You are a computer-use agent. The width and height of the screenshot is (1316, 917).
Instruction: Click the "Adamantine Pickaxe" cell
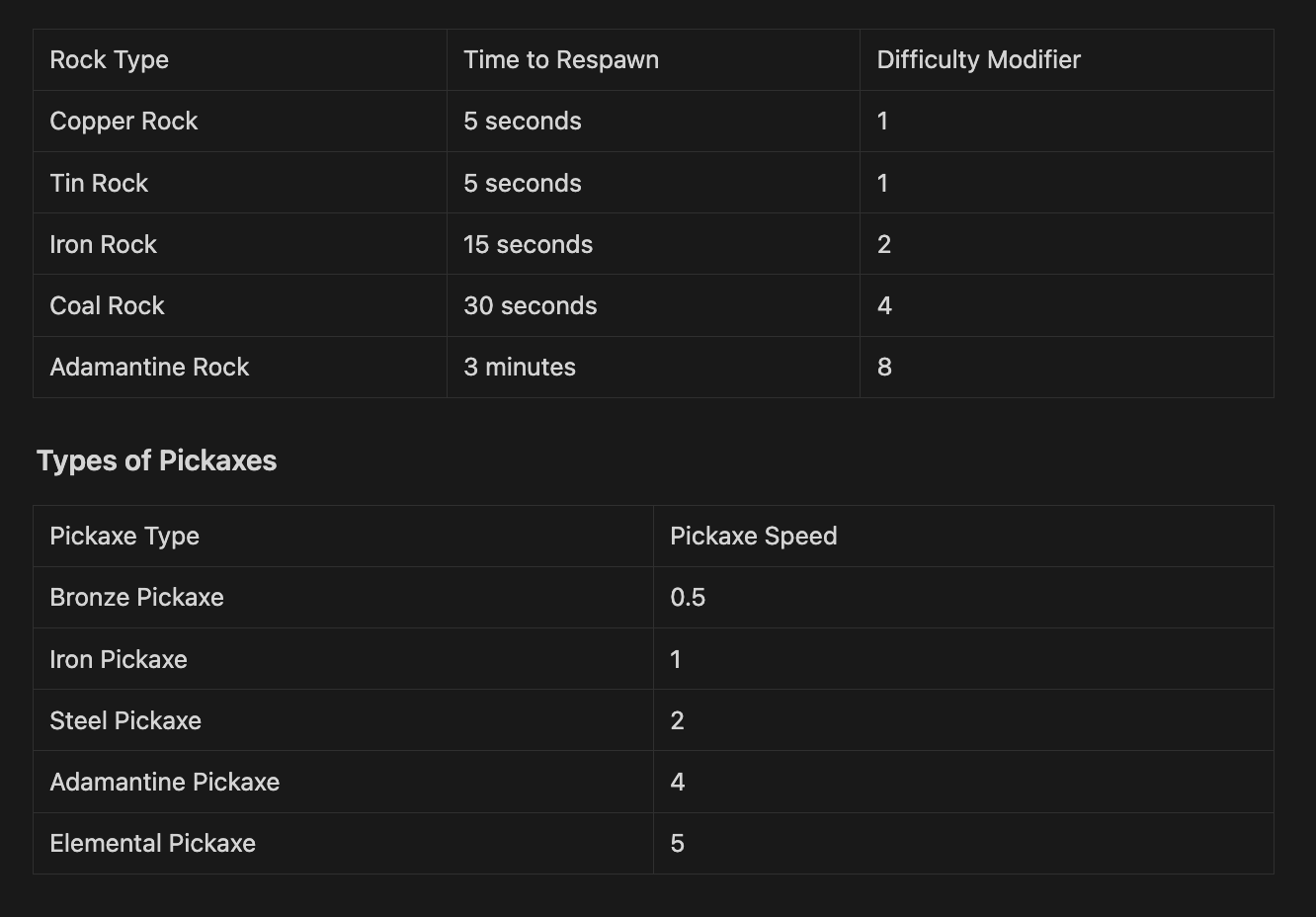pyautogui.click(x=164, y=783)
